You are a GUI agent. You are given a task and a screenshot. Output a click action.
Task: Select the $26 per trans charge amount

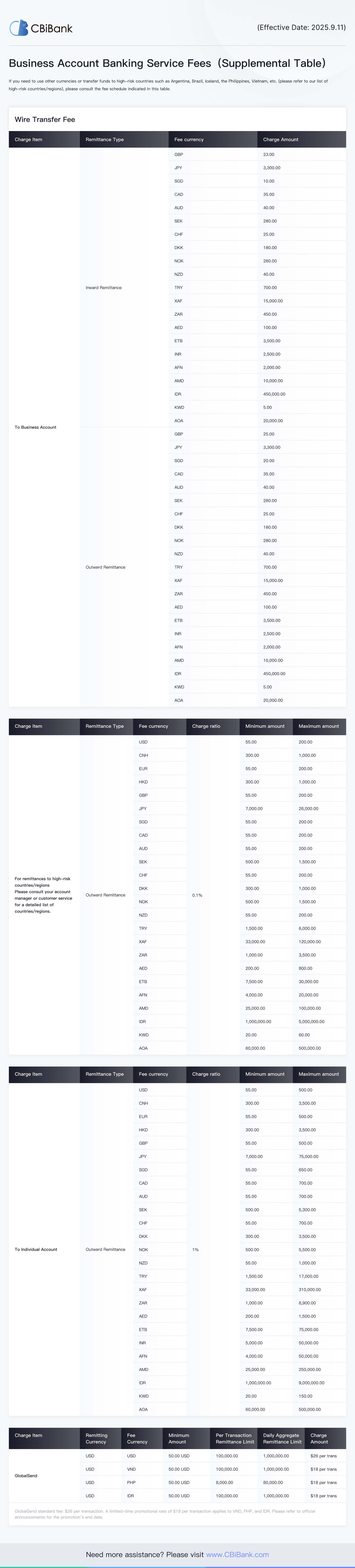point(323,1455)
